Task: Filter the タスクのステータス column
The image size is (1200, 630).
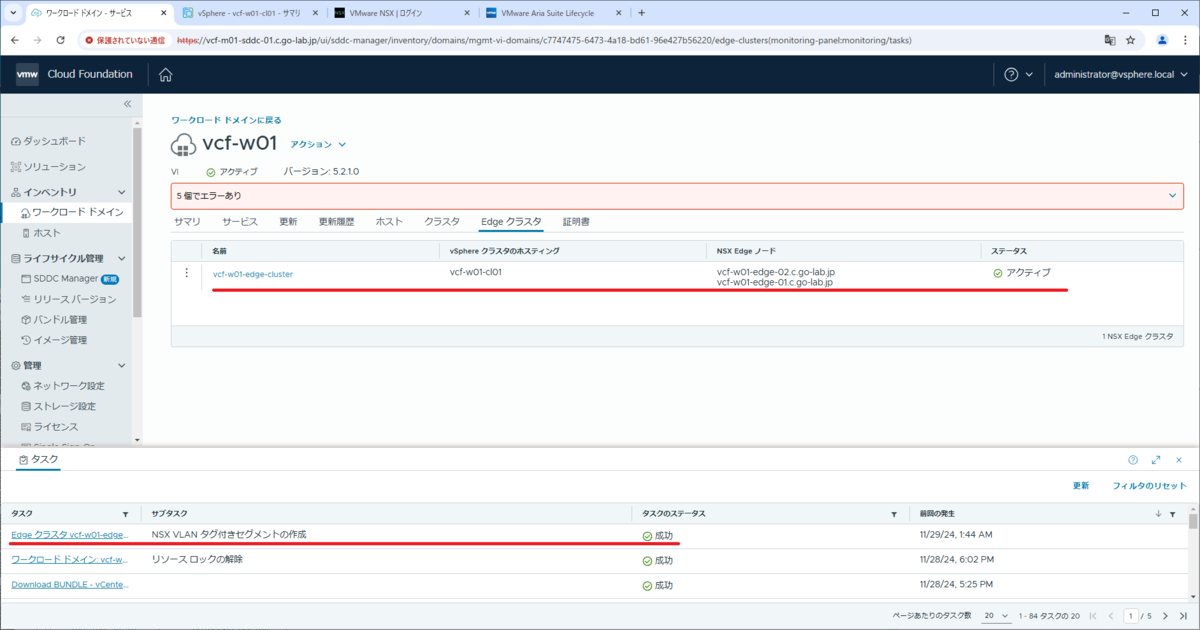Action: coord(894,514)
